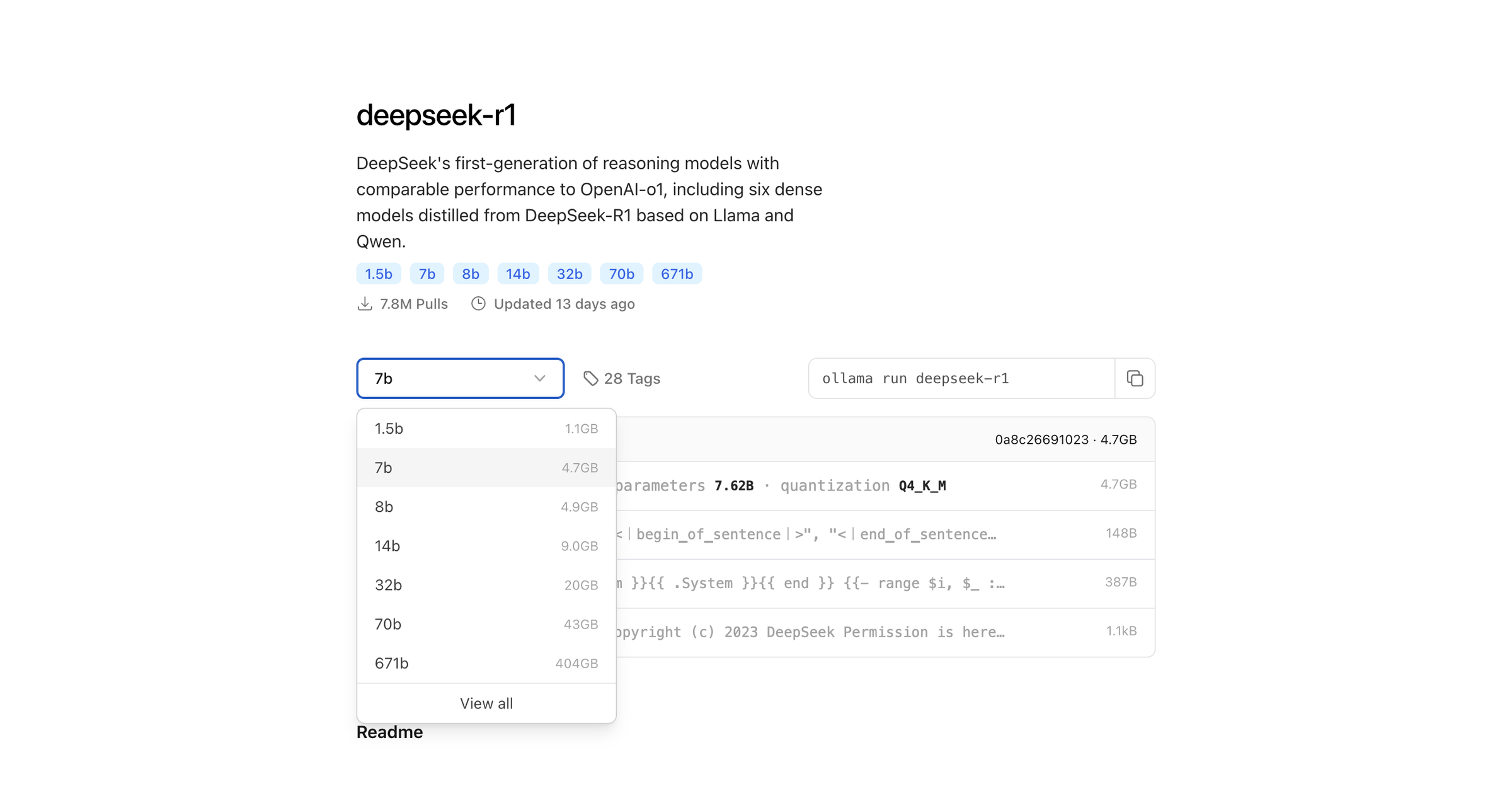
Task: Select 32b model from the list
Action: pyautogui.click(x=486, y=585)
